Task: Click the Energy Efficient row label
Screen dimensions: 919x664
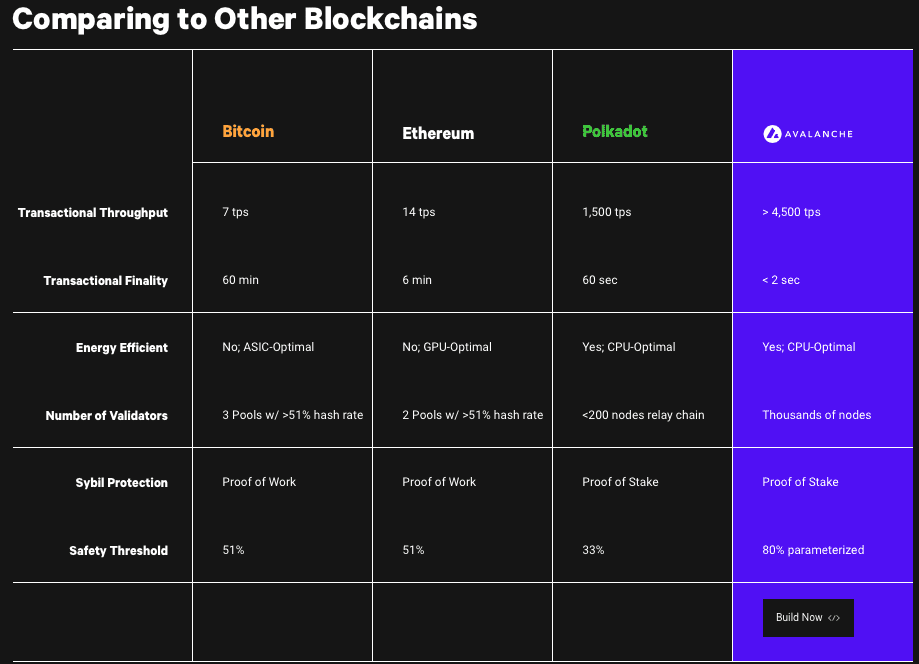Action: 122,348
